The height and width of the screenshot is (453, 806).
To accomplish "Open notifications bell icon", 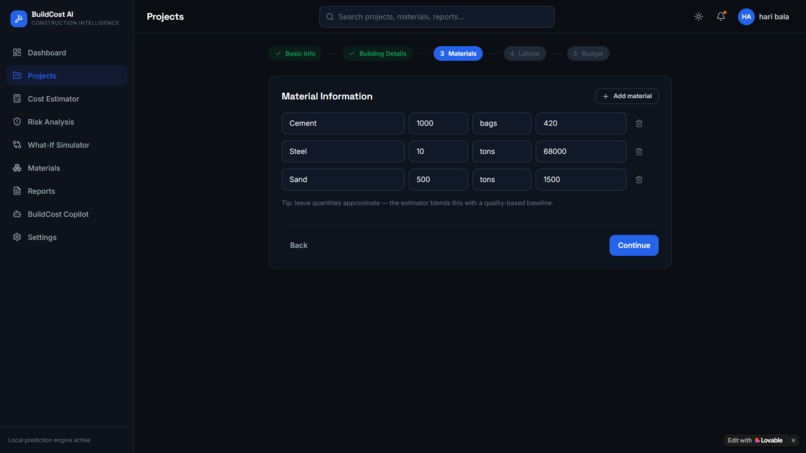I will [x=721, y=16].
